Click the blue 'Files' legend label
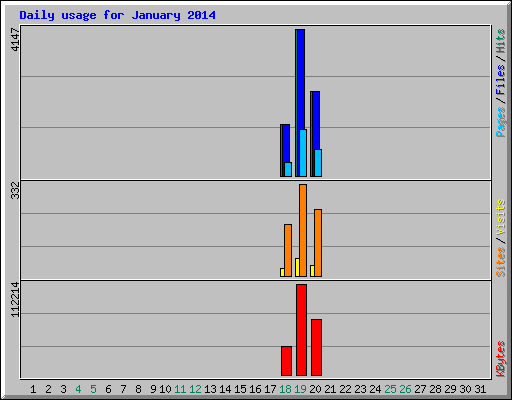 [501, 80]
